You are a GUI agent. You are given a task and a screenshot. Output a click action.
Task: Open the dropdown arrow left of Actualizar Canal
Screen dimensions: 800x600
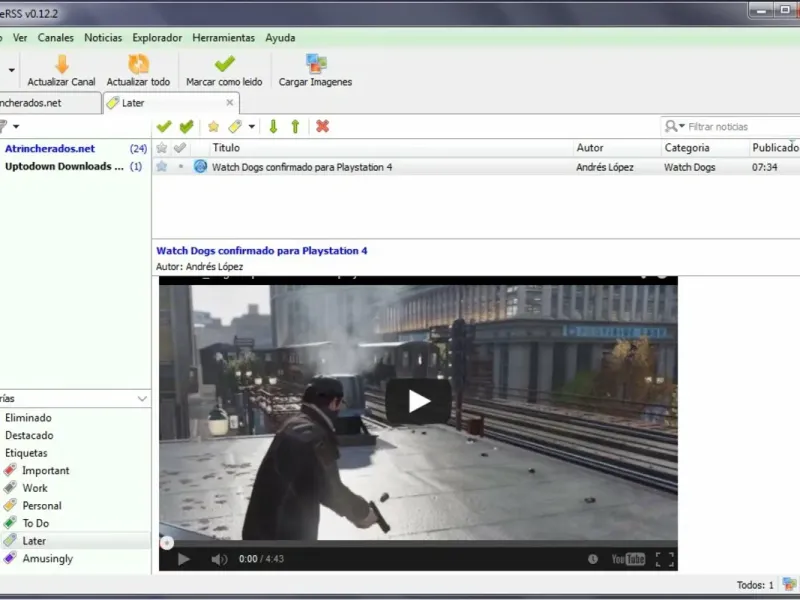click(11, 70)
